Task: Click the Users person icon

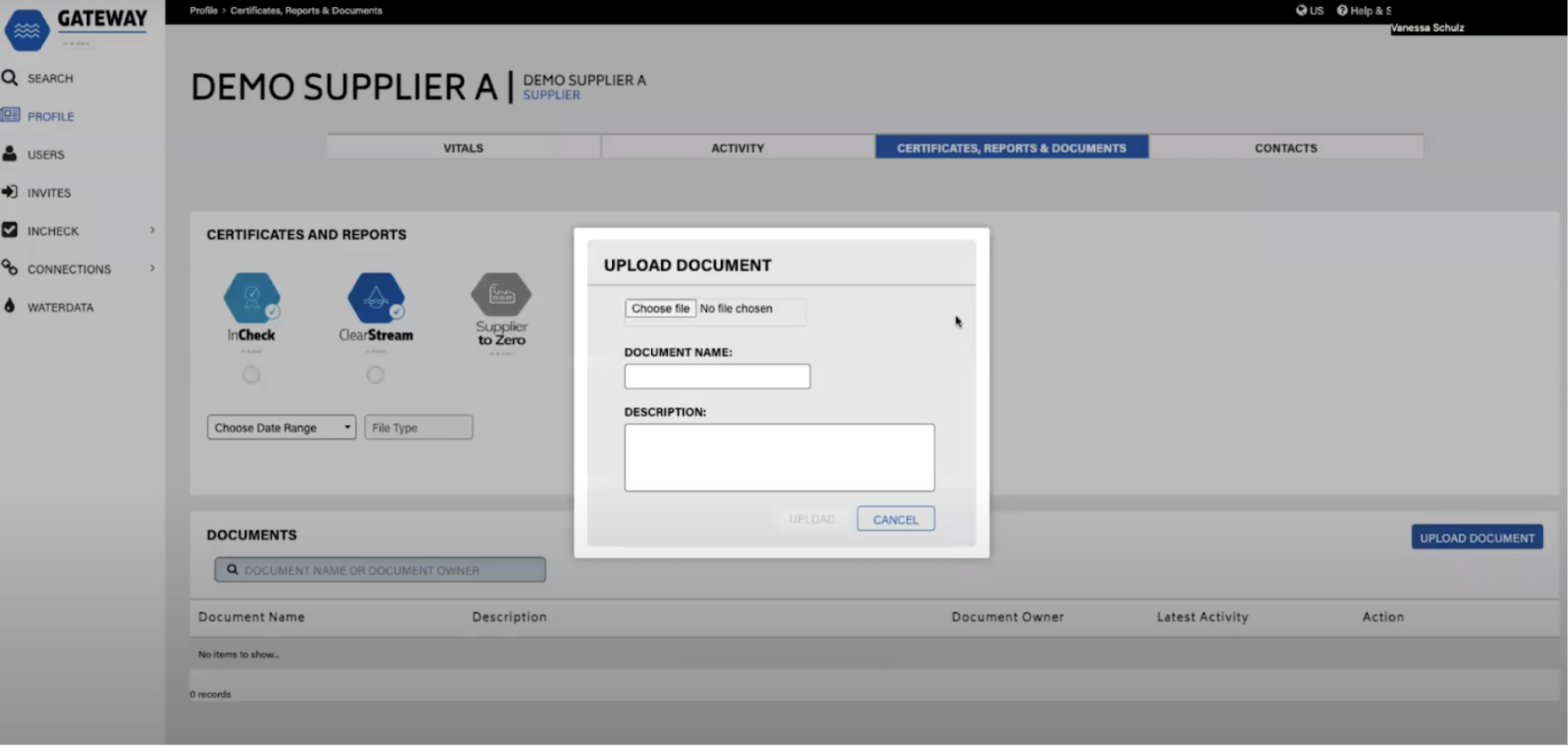Action: tap(10, 154)
